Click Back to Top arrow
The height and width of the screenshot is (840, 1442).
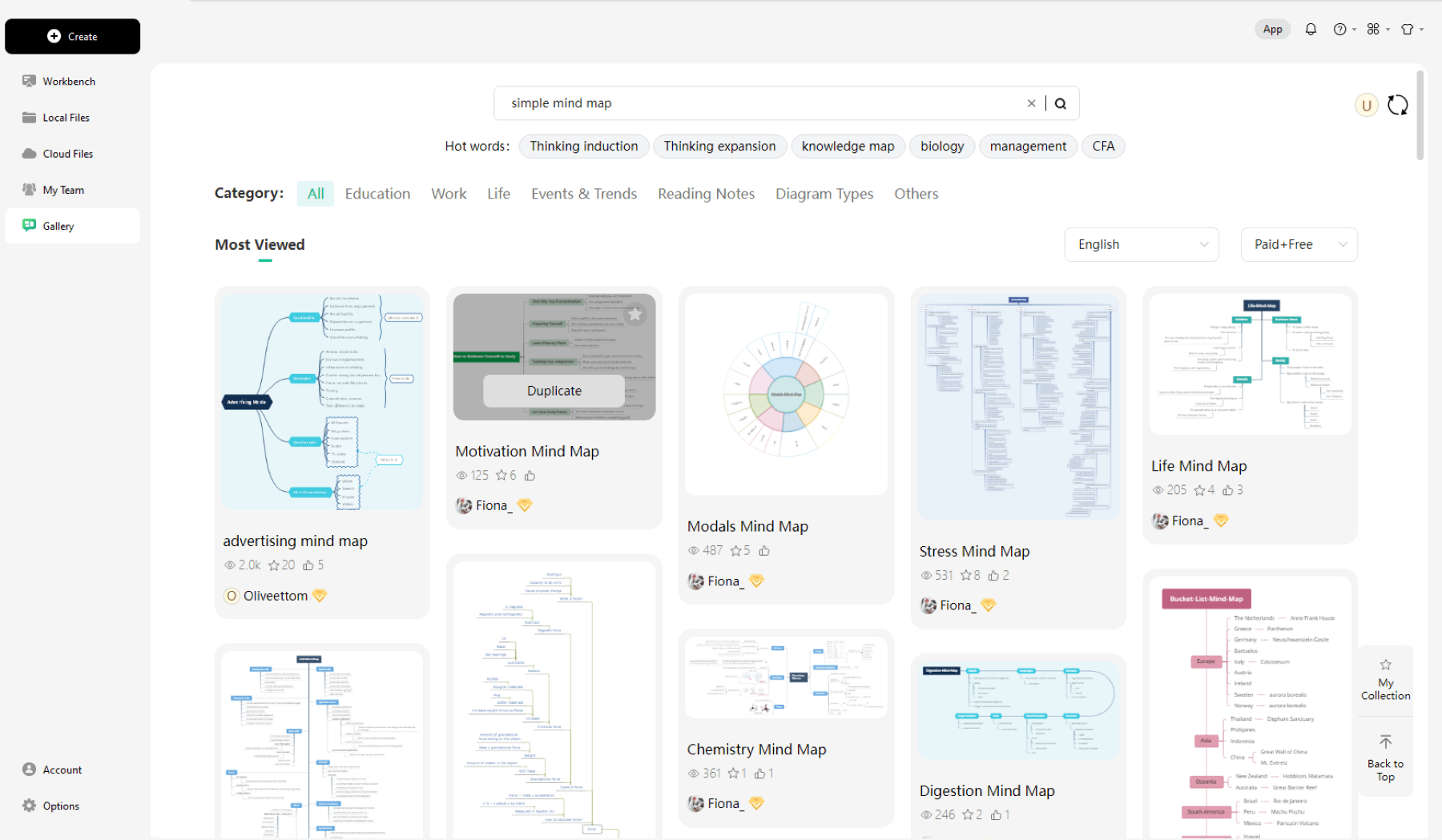[x=1385, y=758]
